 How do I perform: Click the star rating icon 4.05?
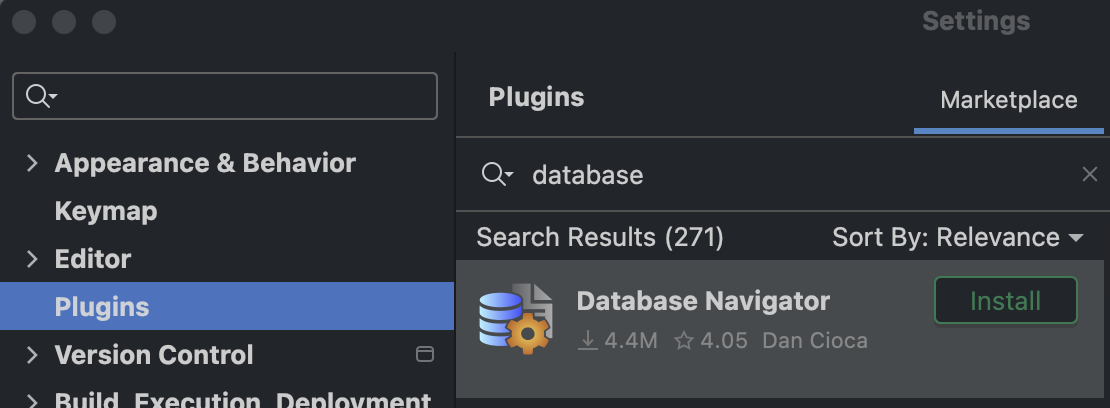tap(684, 341)
